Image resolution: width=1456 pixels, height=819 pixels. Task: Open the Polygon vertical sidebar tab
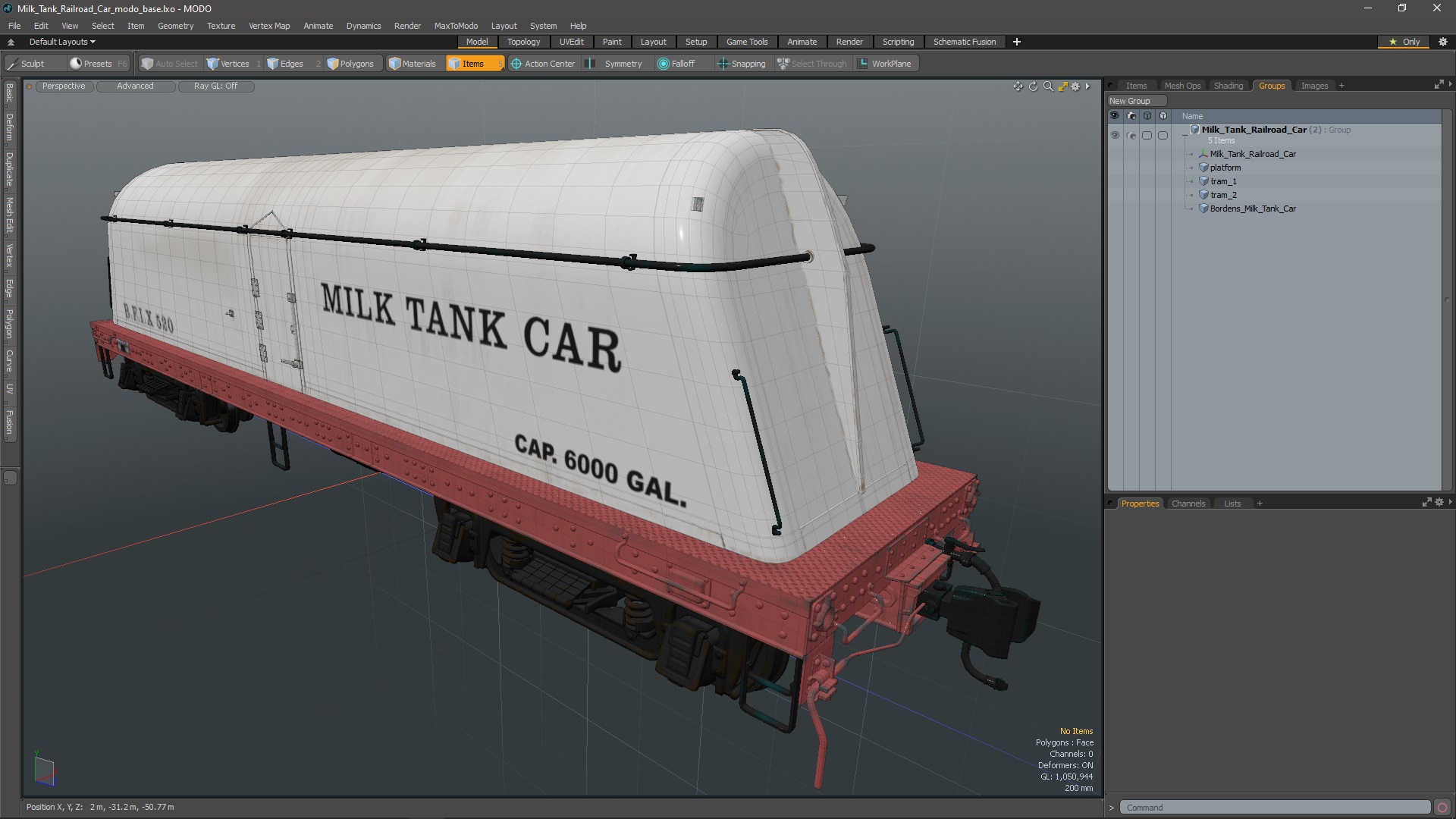pyautogui.click(x=9, y=324)
